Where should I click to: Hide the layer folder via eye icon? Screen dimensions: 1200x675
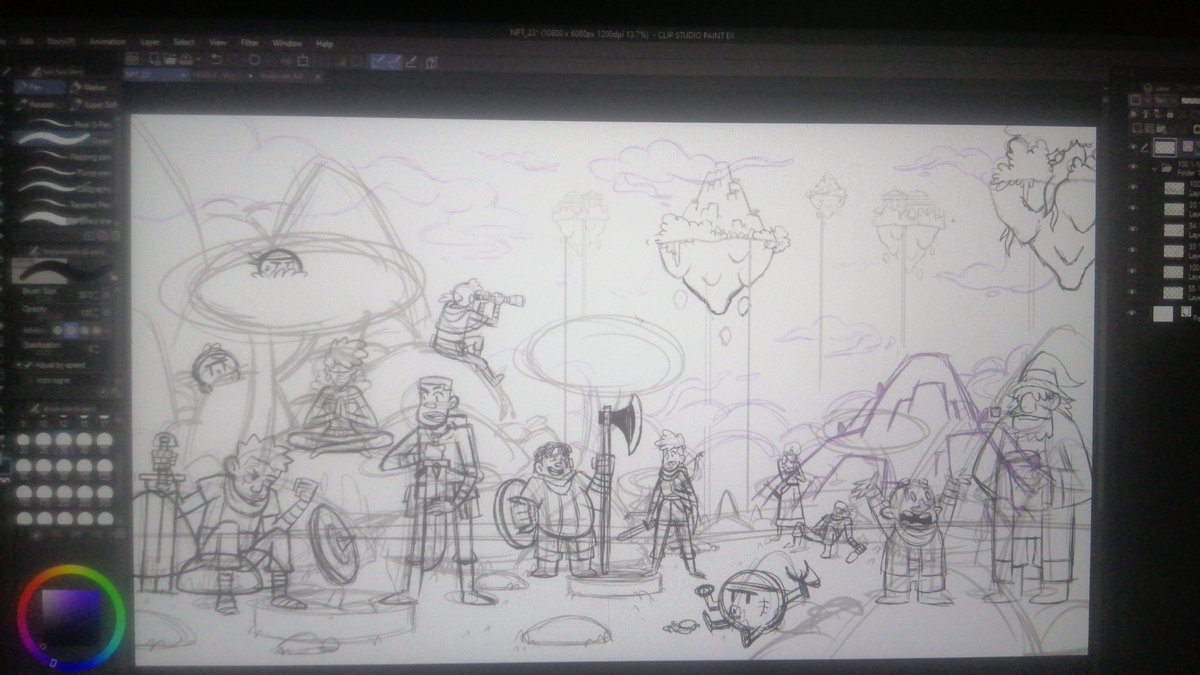(1133, 166)
